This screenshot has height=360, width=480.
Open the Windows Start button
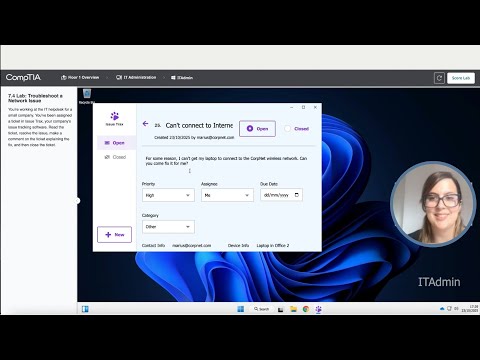pyautogui.click(x=240, y=309)
